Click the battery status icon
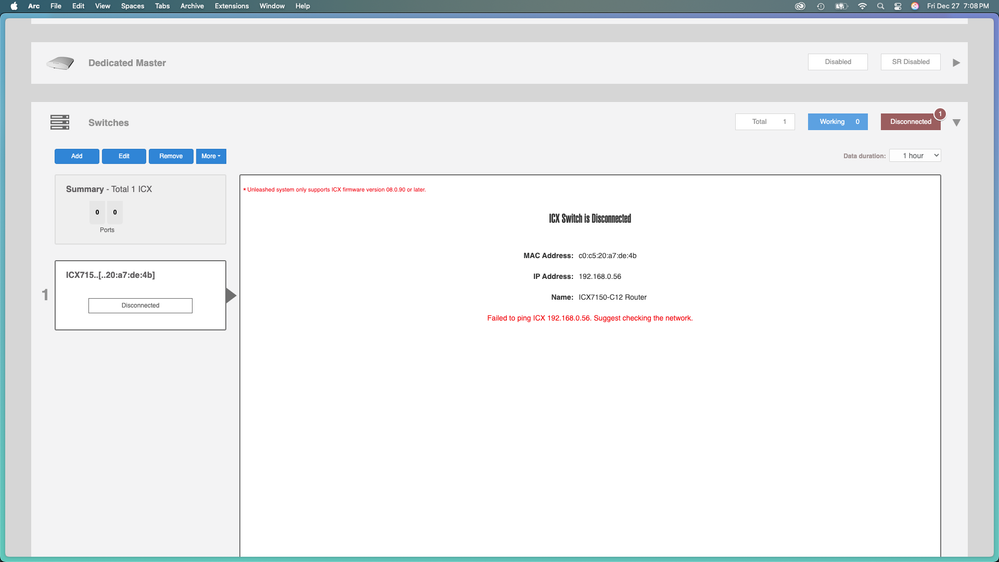This screenshot has height=562, width=999. tap(842, 6)
